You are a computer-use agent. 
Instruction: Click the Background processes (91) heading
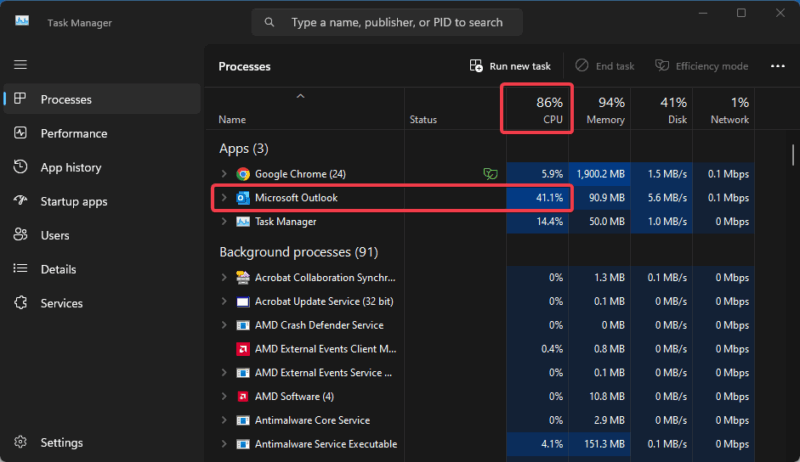[x=298, y=252]
